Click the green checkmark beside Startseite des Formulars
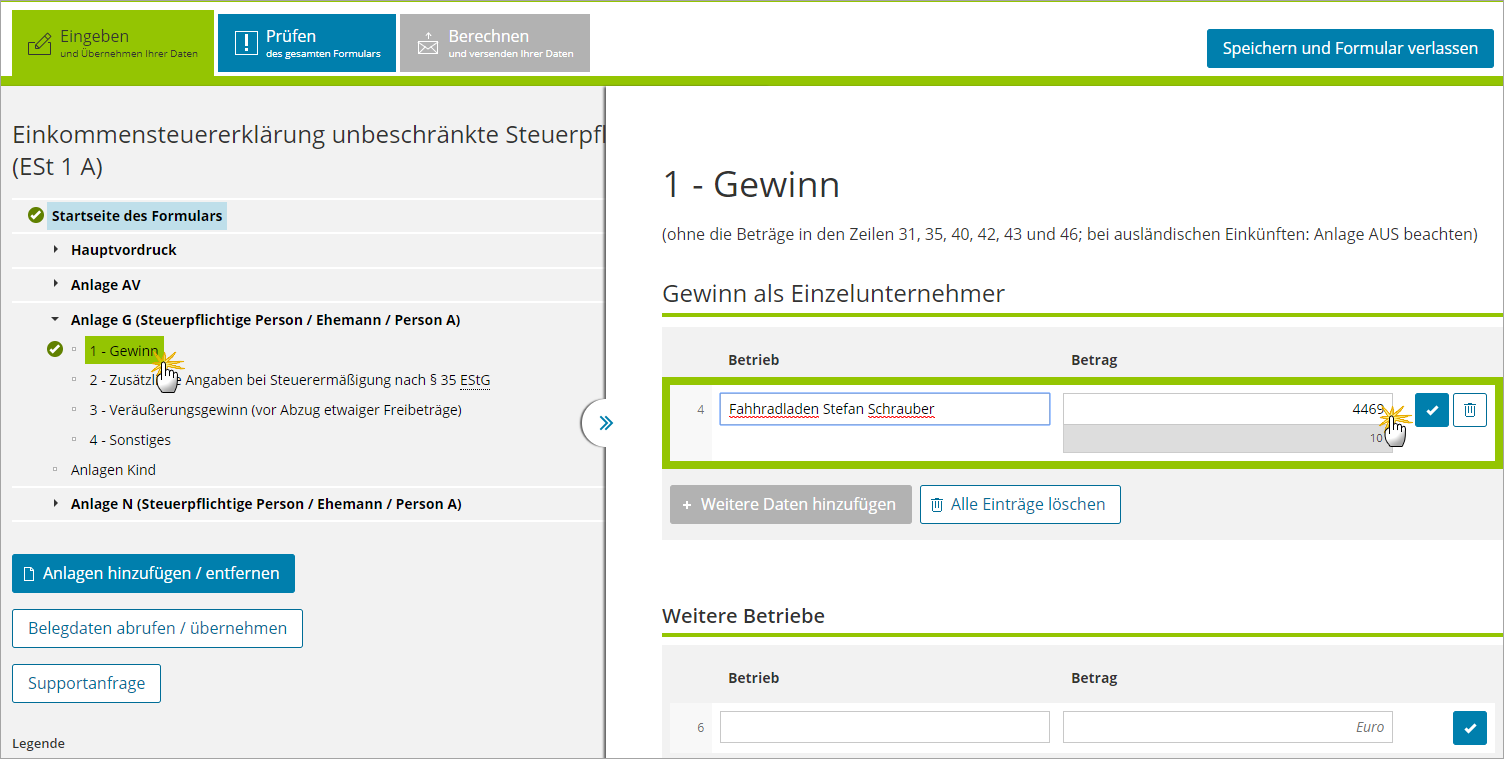This screenshot has width=1504, height=759. point(36,215)
